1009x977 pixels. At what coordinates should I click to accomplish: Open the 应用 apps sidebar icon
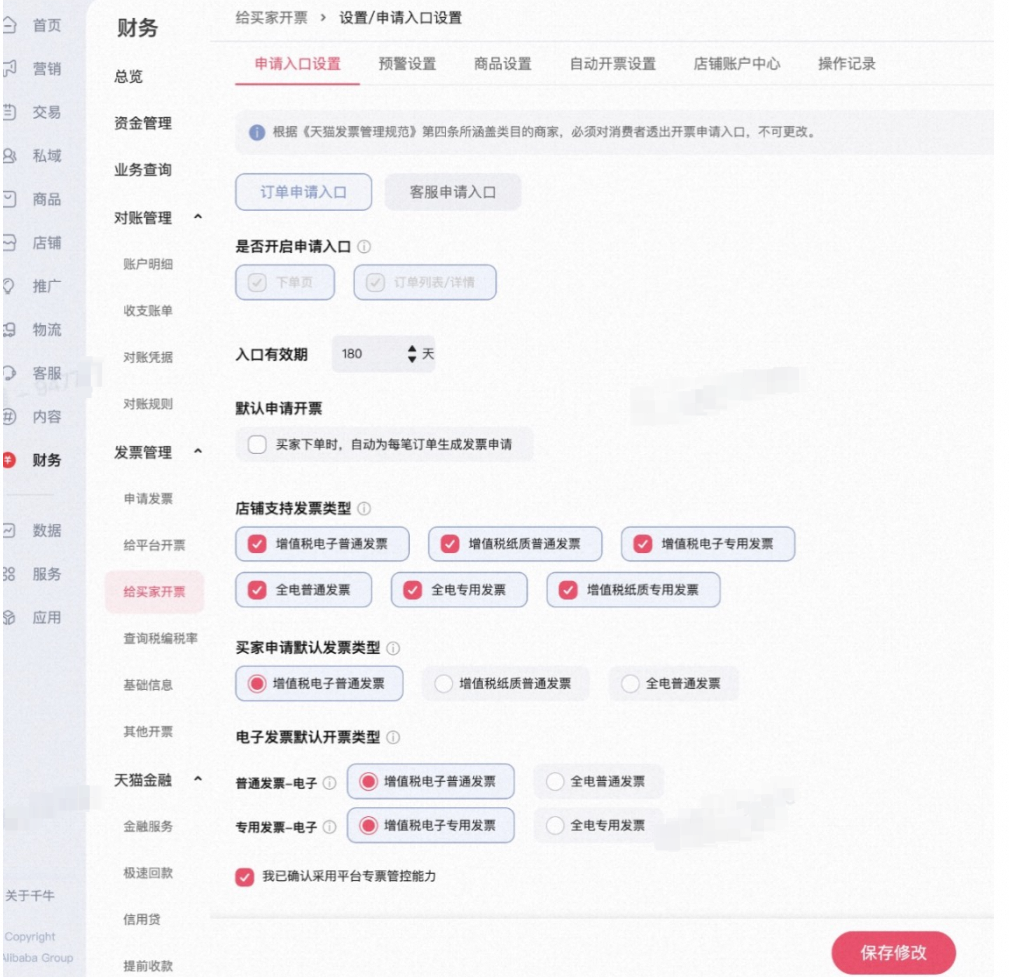click(10, 617)
